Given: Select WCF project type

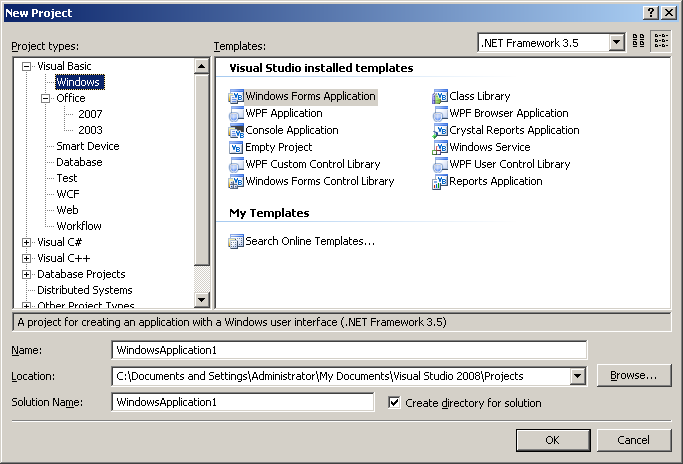Looking at the screenshot, I should click(68, 194).
